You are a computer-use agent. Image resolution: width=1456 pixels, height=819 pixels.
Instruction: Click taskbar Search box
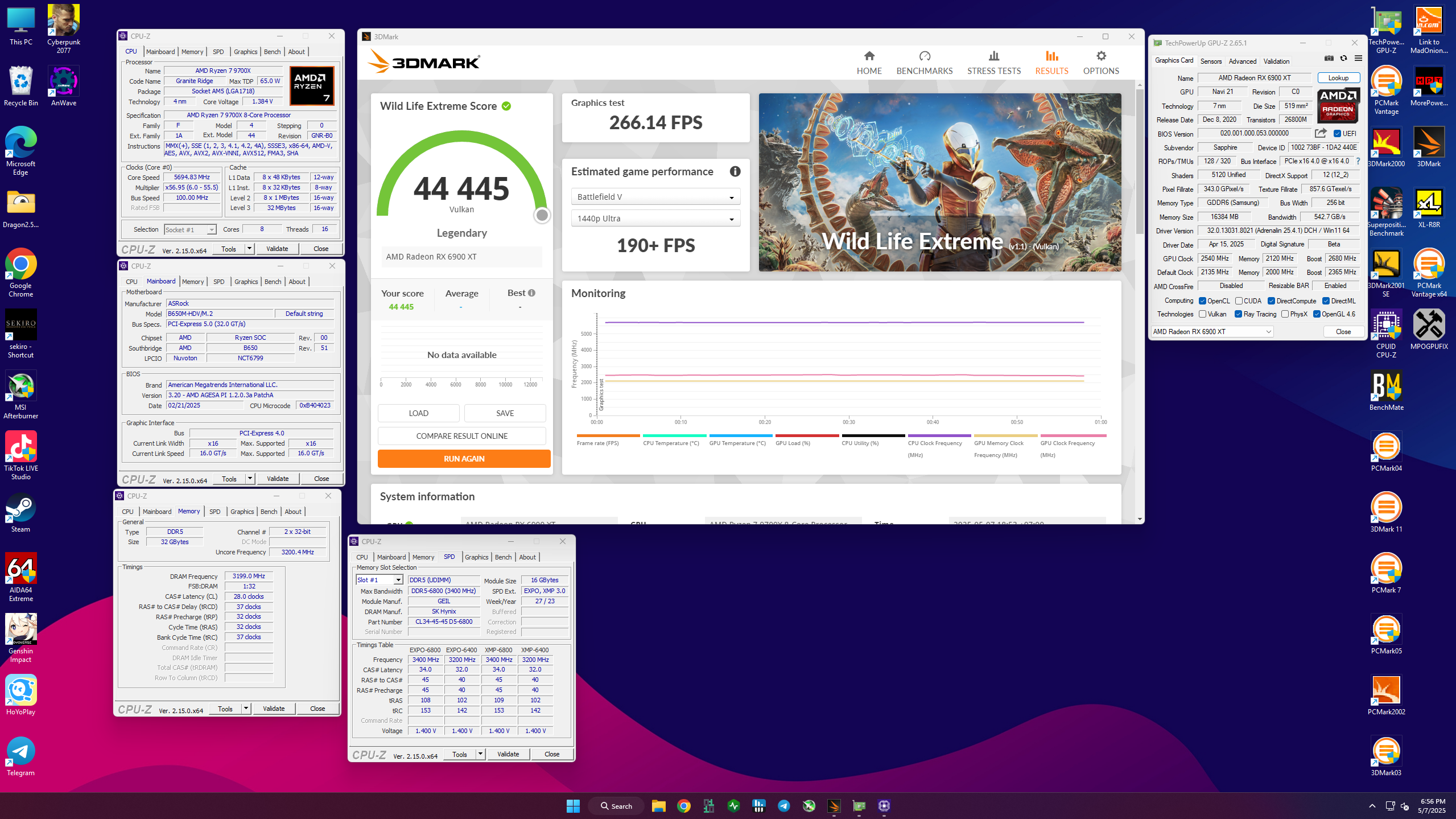[616, 806]
